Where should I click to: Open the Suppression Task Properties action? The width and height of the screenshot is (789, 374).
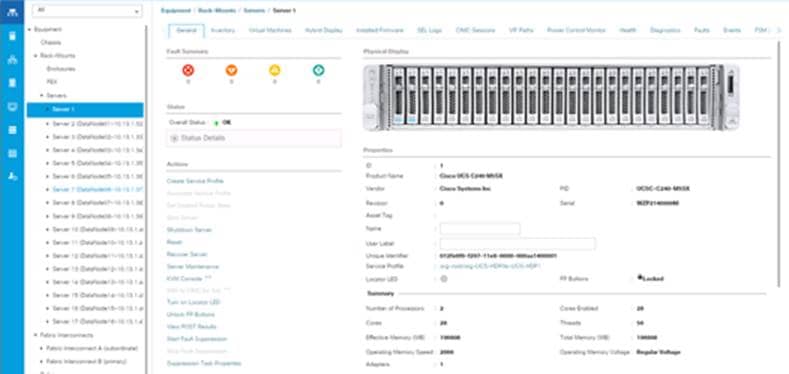[x=204, y=363]
